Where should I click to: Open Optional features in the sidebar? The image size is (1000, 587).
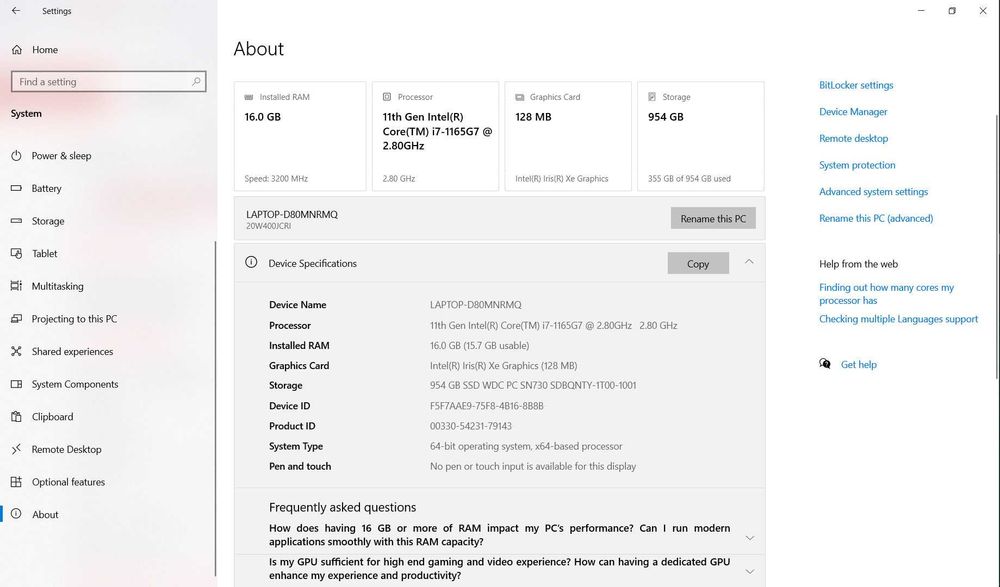pyautogui.click(x=68, y=482)
